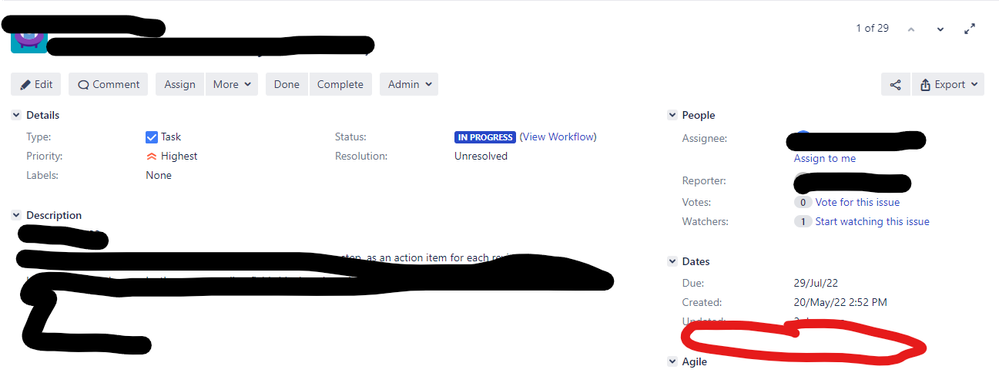
Task: Open the More dropdown menu
Action: [x=232, y=84]
